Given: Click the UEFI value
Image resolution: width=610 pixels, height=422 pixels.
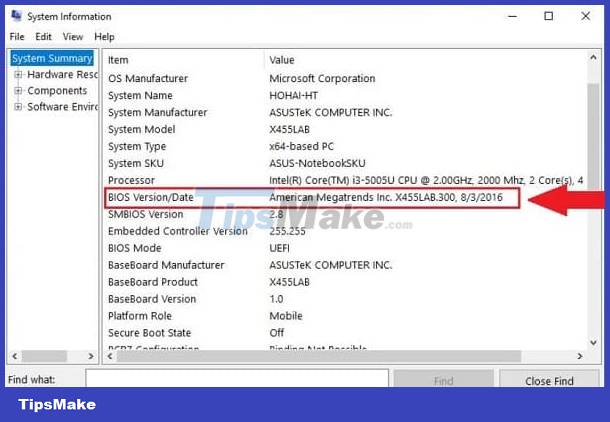Looking at the screenshot, I should (279, 248).
